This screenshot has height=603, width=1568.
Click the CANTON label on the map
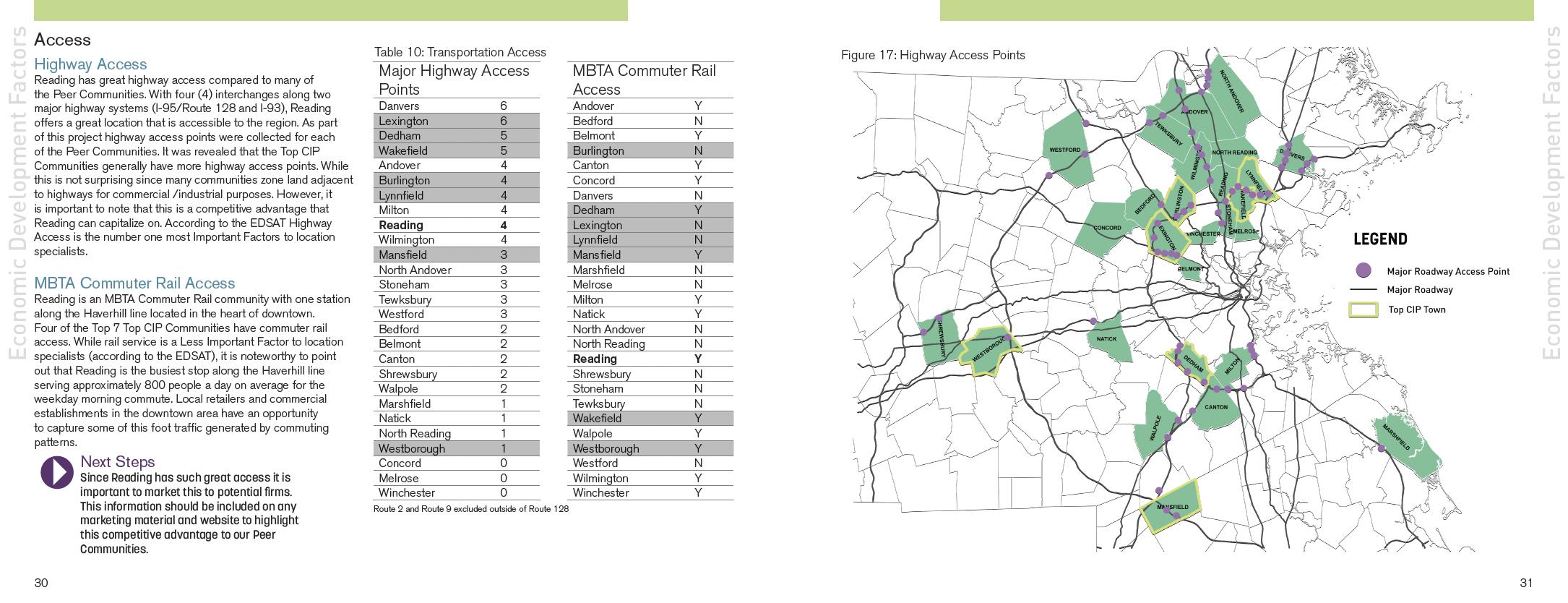tap(1216, 407)
